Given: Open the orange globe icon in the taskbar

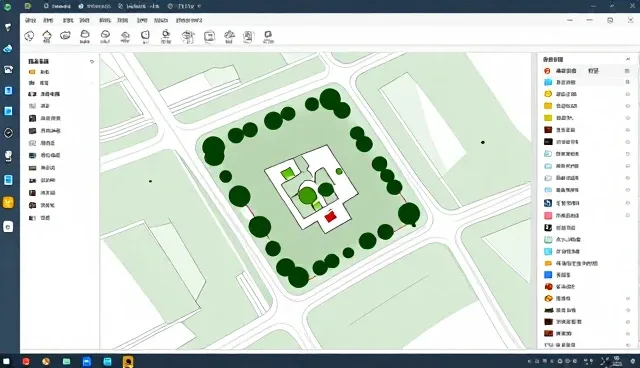Looking at the screenshot, I should 46,361.
